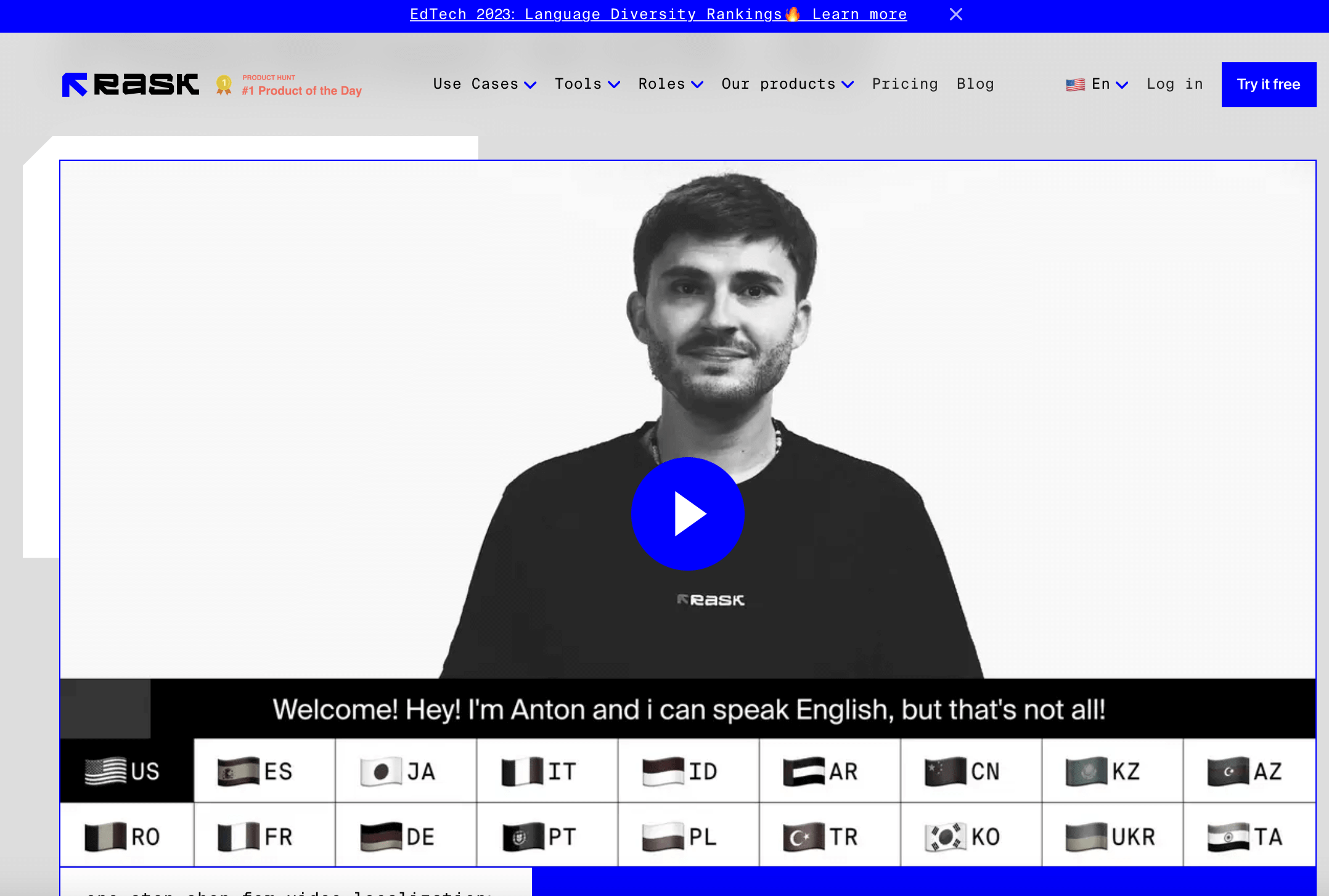Click the Rask logo in header
The image size is (1329, 896).
pos(130,84)
